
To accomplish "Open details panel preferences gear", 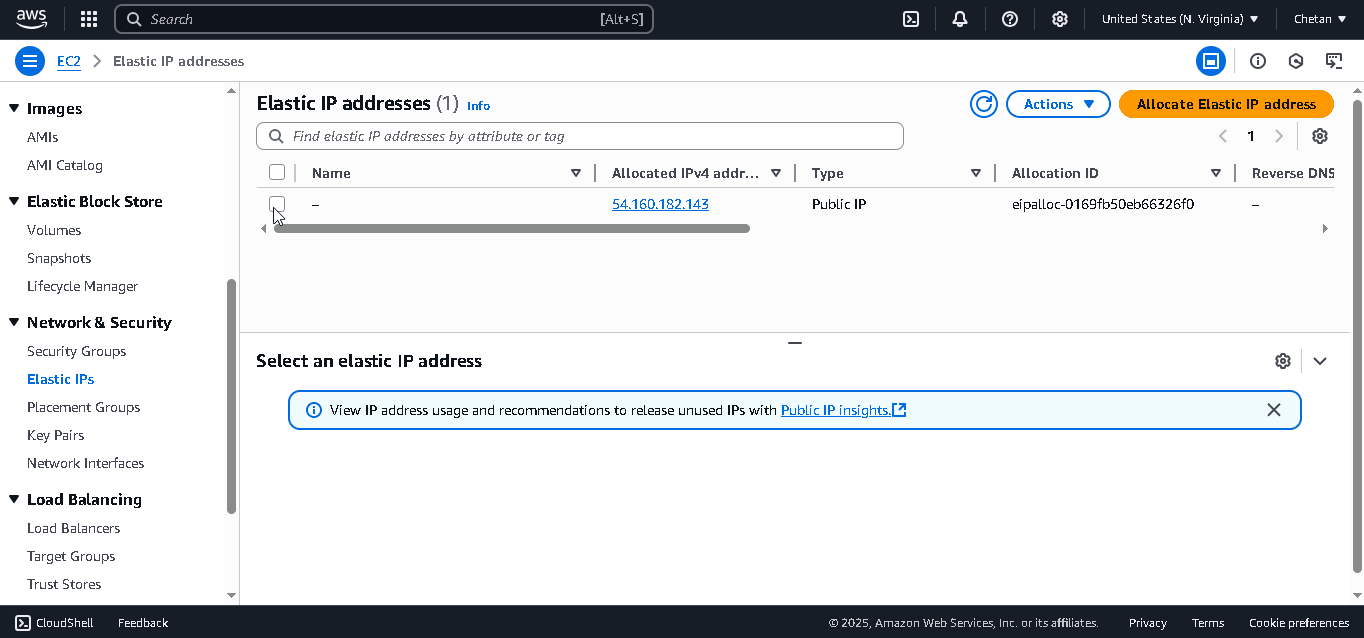I will point(1283,361).
